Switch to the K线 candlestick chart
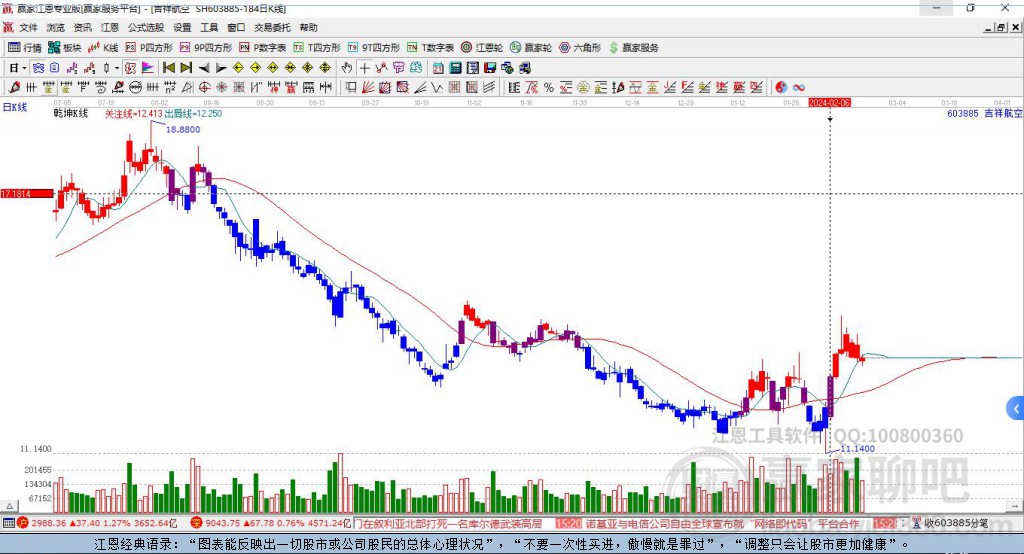 (x=103, y=48)
